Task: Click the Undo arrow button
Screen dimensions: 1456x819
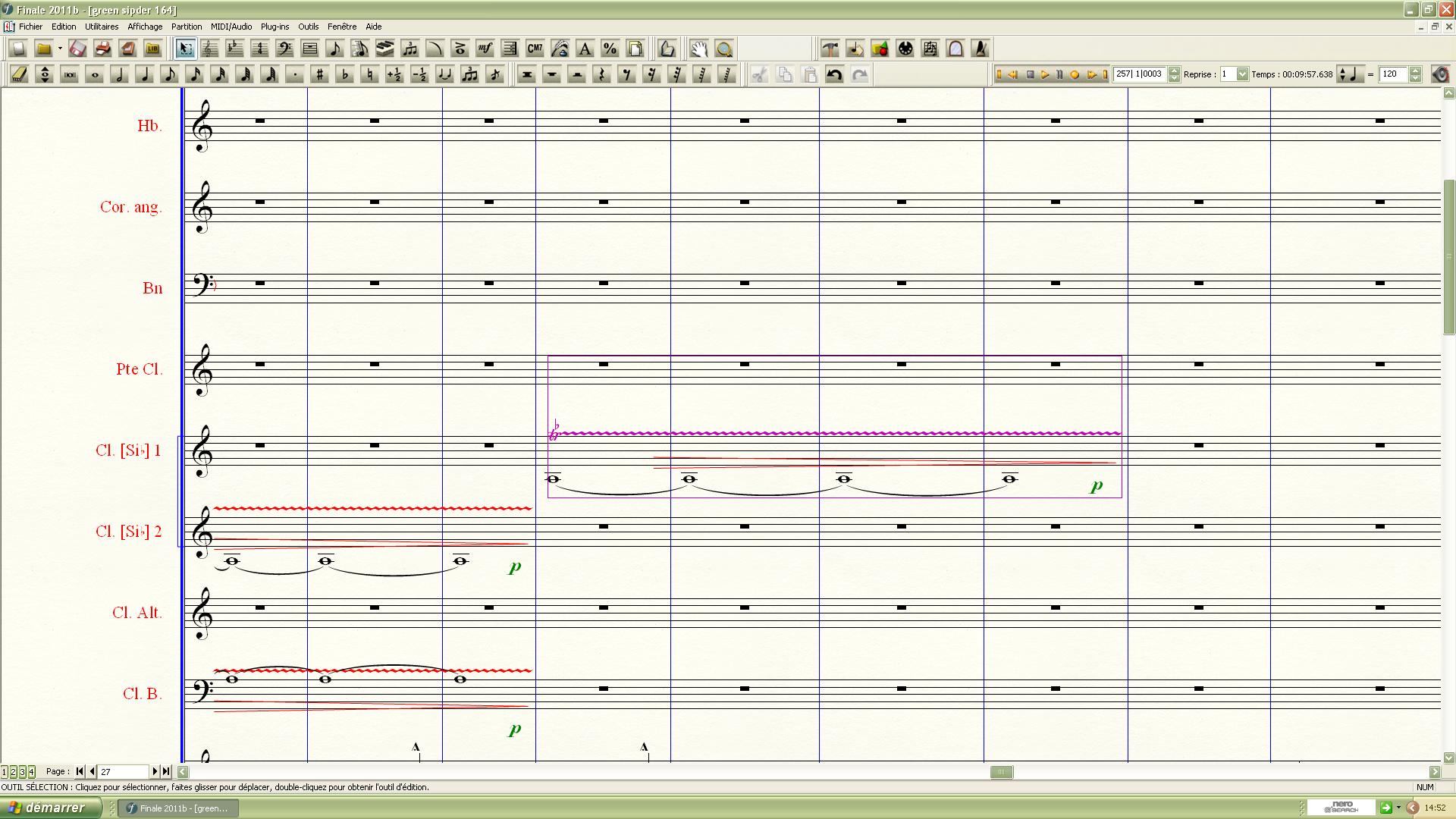Action: pos(834,74)
